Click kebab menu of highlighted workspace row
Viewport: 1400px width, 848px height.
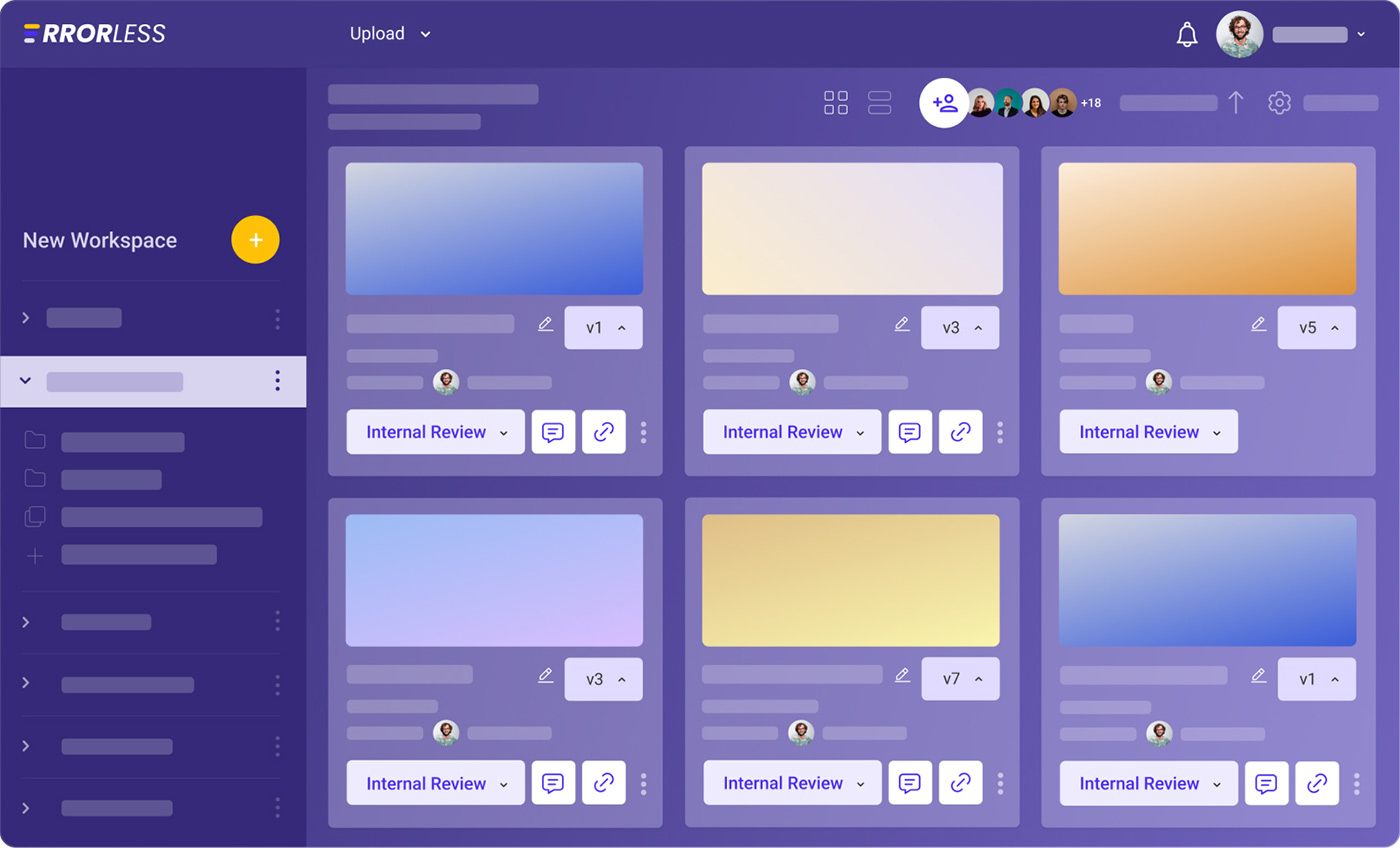[x=277, y=381]
